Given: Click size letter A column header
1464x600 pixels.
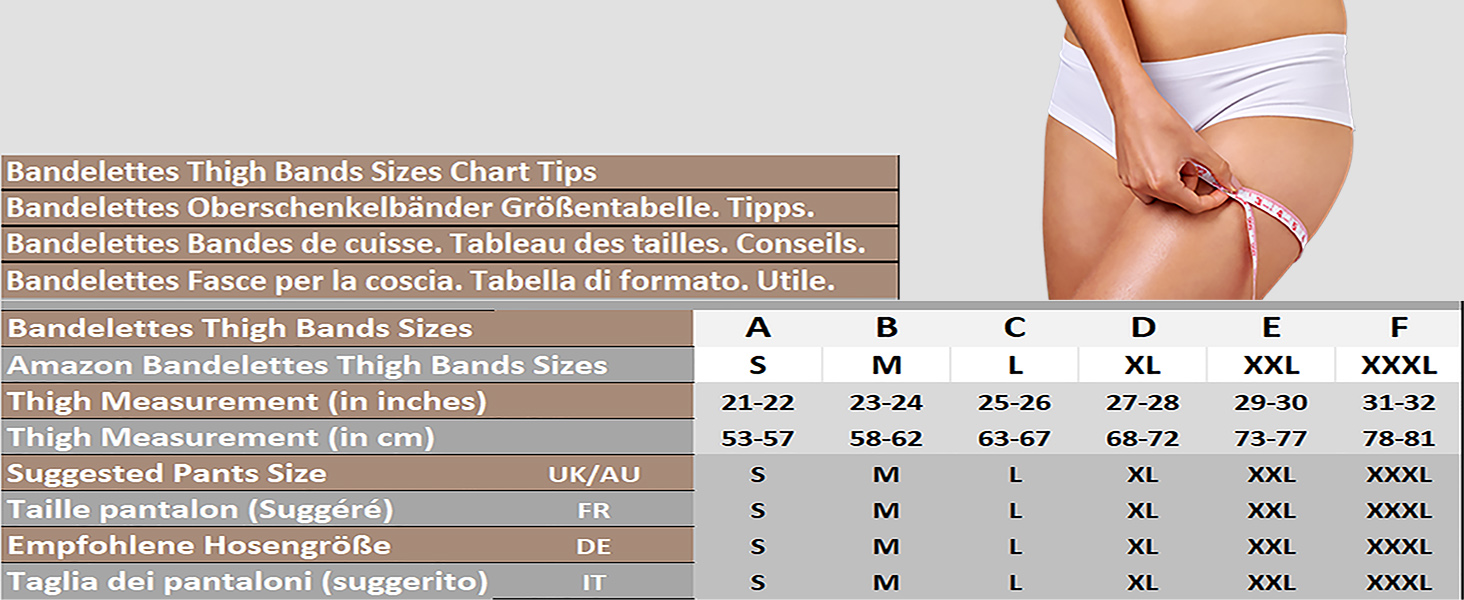Looking at the screenshot, I should point(758,328).
